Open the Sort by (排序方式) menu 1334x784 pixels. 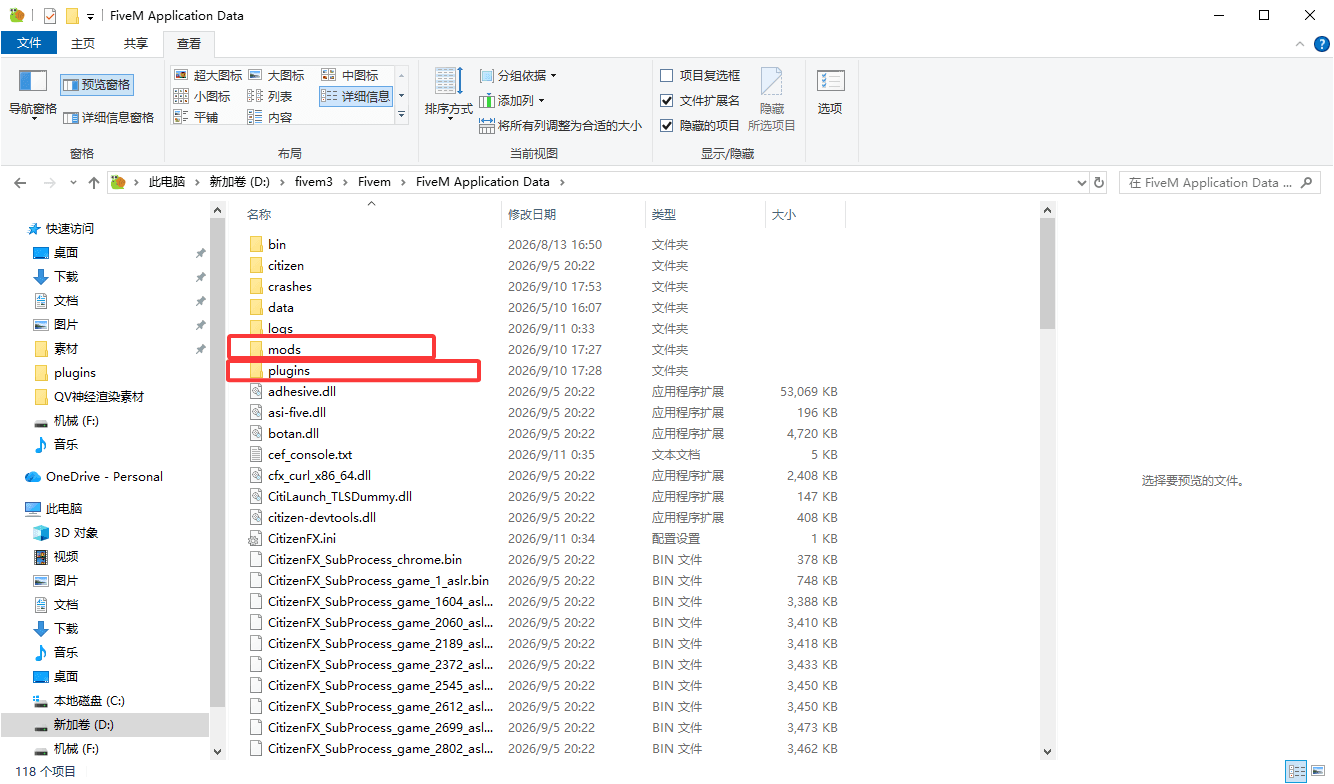448,95
